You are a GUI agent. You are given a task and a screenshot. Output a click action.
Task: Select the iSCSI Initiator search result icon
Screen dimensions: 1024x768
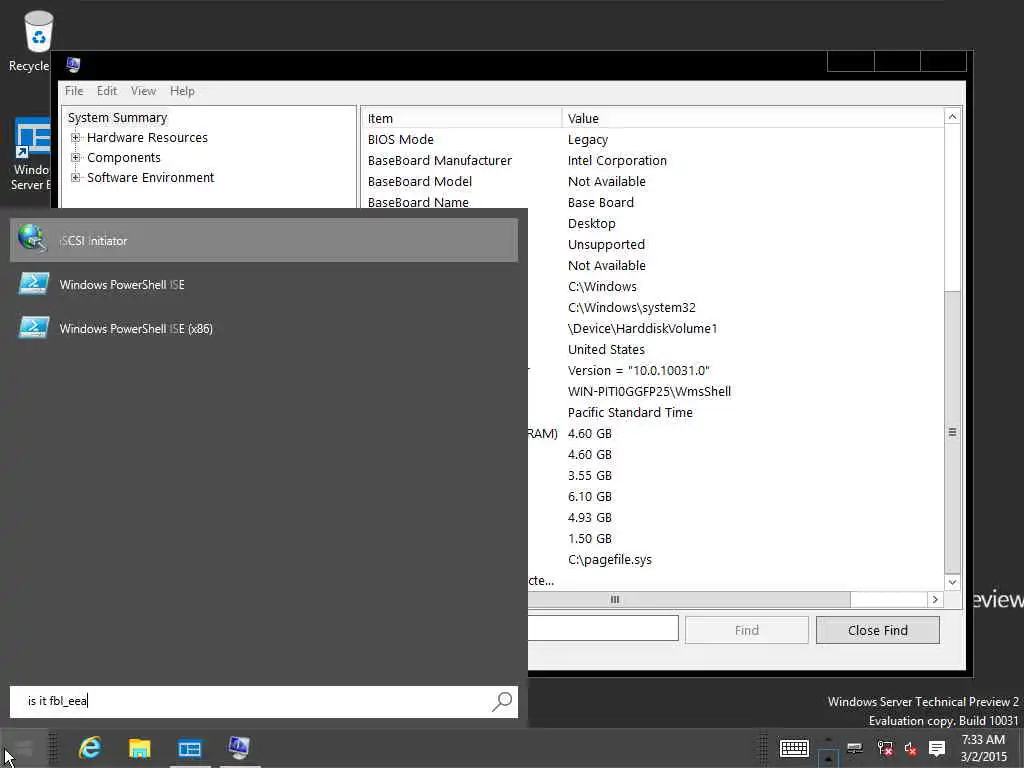(32, 238)
